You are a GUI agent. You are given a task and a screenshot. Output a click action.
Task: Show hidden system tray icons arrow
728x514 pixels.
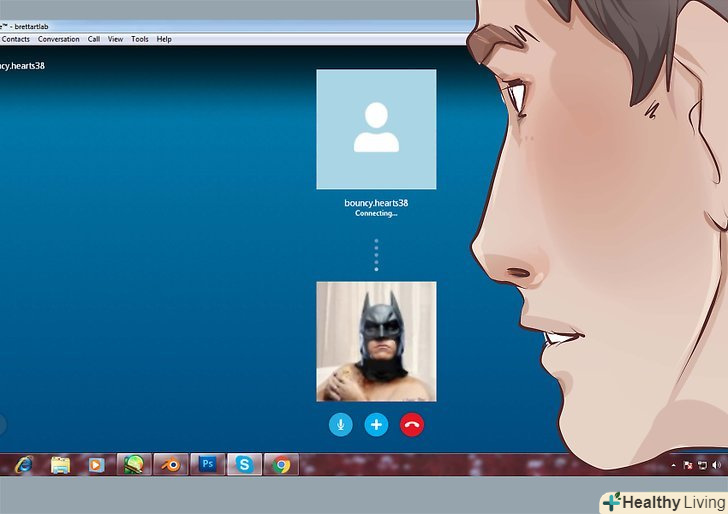click(x=673, y=465)
